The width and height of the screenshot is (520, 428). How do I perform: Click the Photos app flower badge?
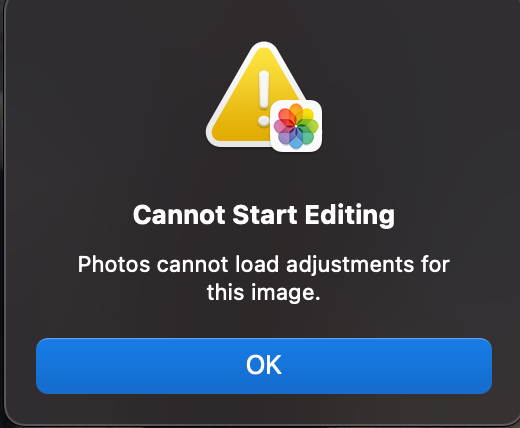(x=296, y=126)
